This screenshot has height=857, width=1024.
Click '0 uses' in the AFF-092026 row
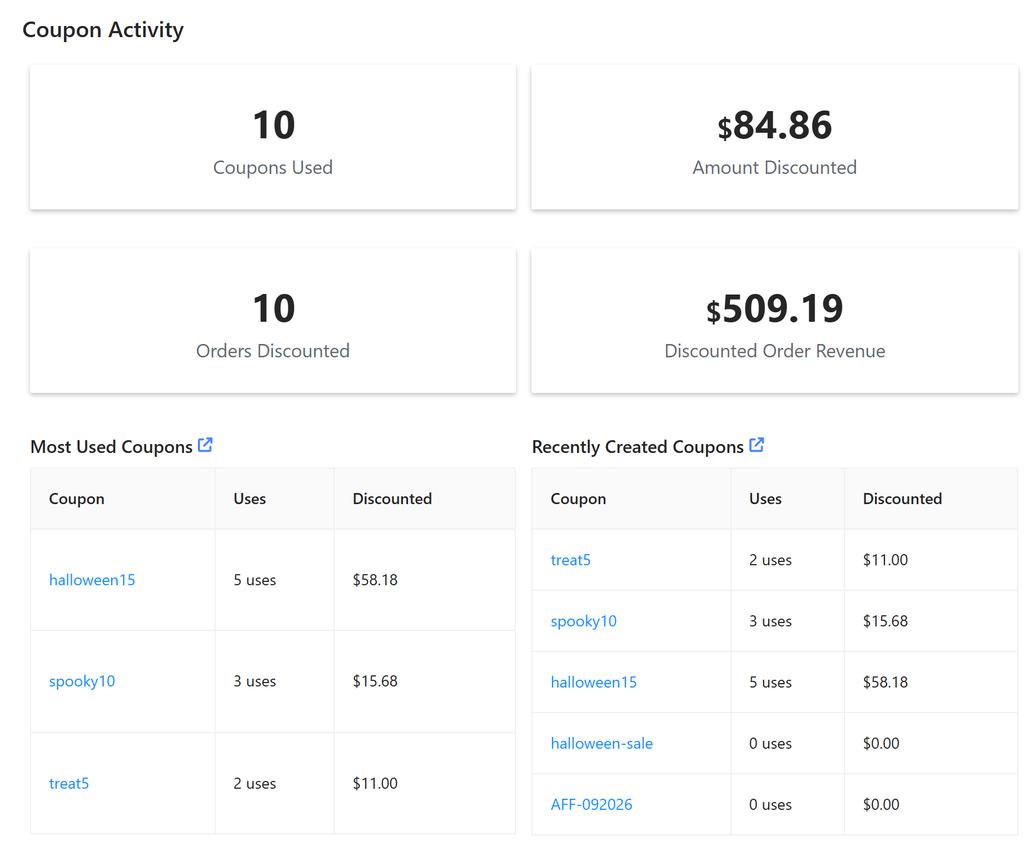click(x=771, y=805)
